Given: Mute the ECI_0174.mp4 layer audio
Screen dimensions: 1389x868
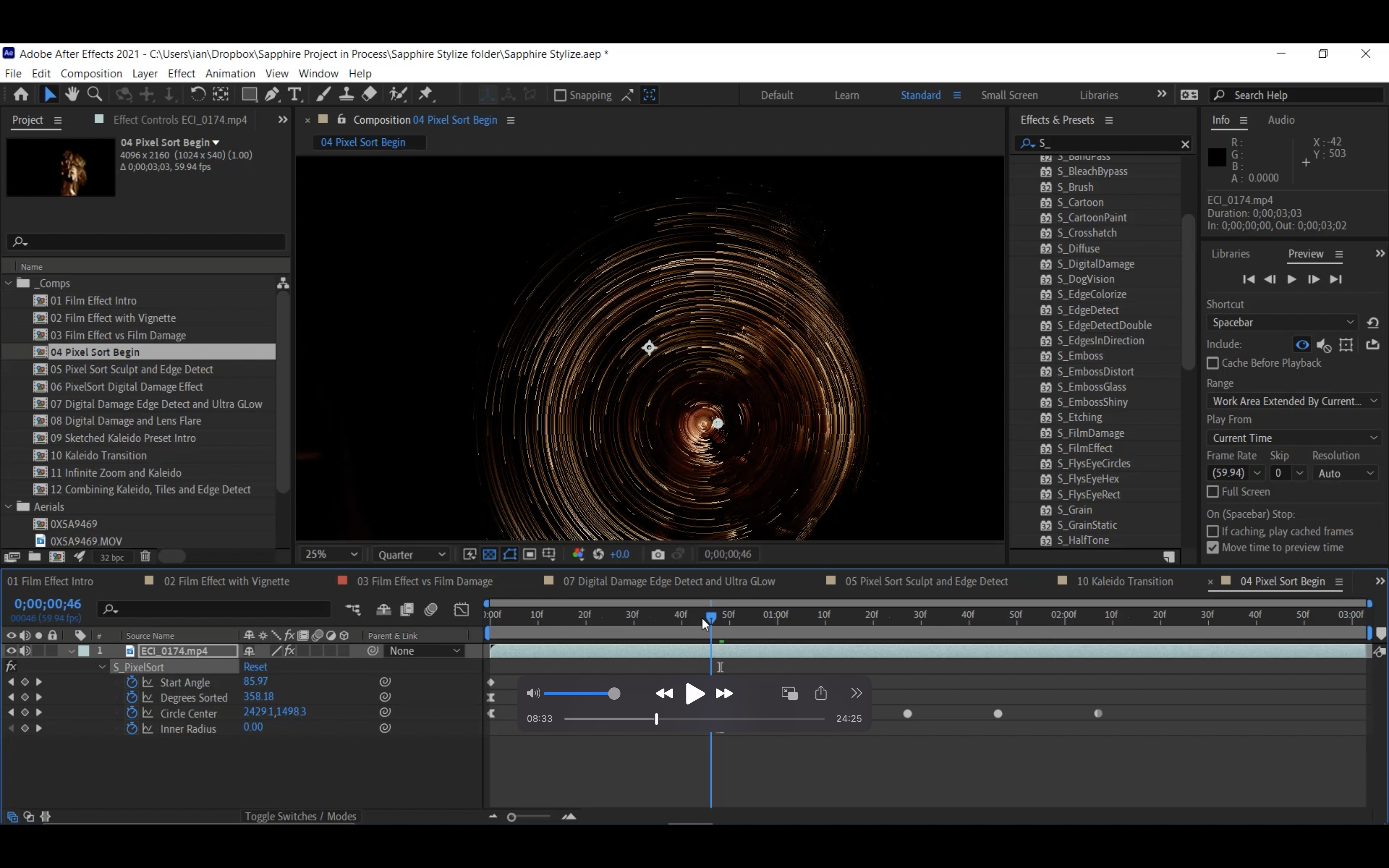Looking at the screenshot, I should [x=25, y=651].
